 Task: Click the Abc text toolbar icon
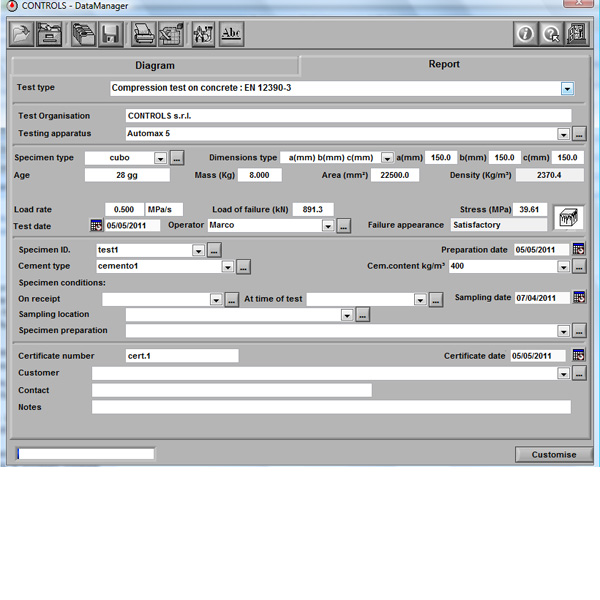[231, 34]
